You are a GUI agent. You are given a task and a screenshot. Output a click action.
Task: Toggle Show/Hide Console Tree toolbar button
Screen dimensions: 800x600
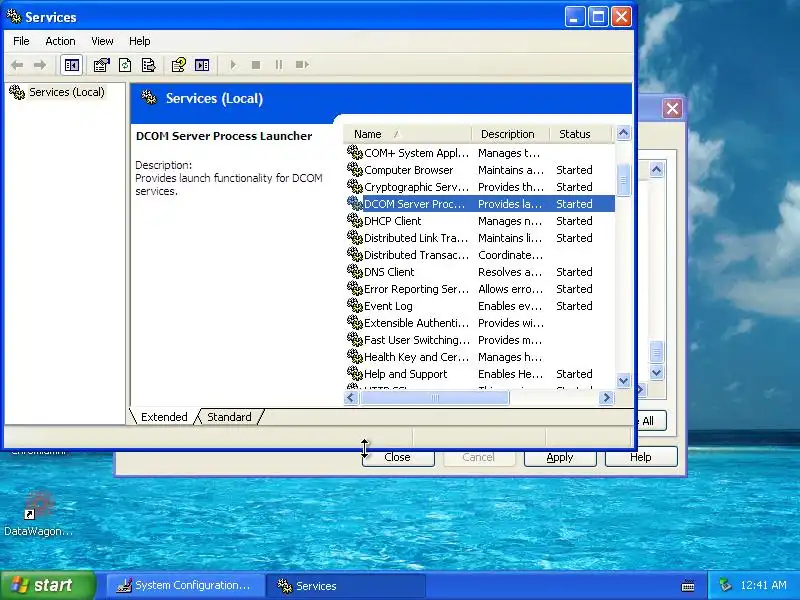click(71, 65)
